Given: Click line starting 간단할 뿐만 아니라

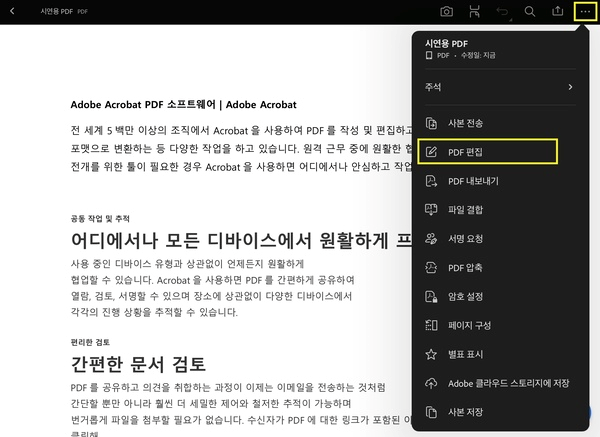Looking at the screenshot, I should pyautogui.click(x=211, y=404).
